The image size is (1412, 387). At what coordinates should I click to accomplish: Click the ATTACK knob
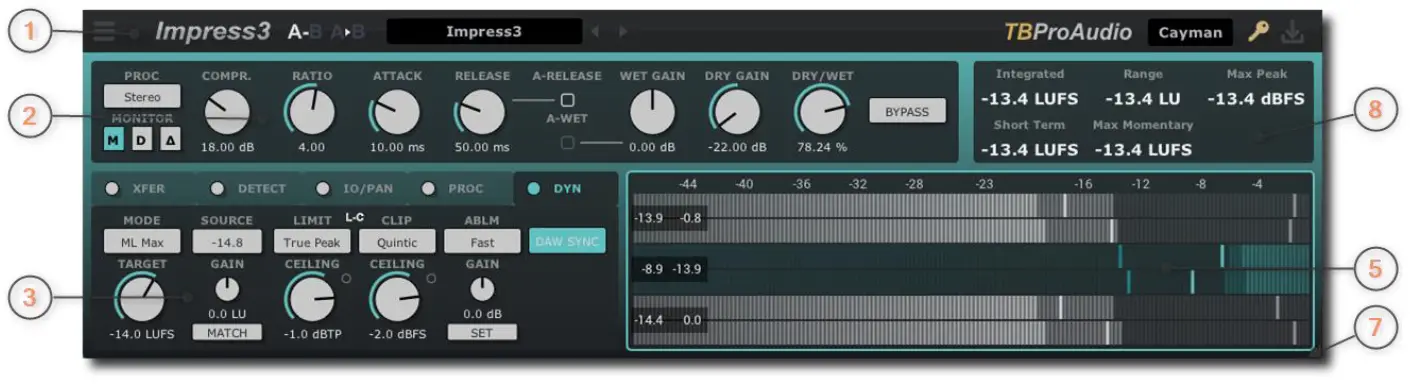point(397,111)
